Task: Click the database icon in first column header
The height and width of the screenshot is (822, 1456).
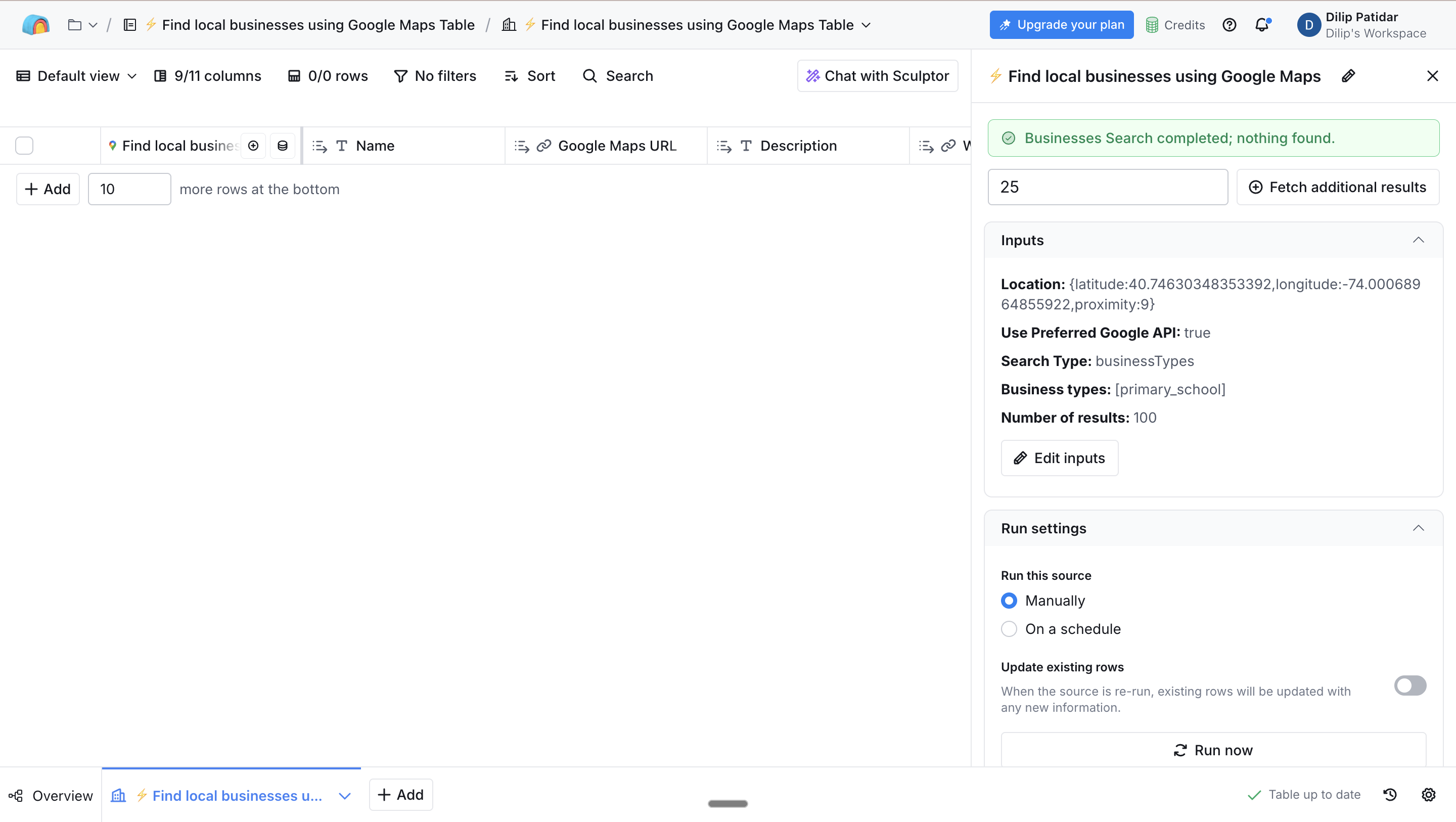Action: [283, 146]
